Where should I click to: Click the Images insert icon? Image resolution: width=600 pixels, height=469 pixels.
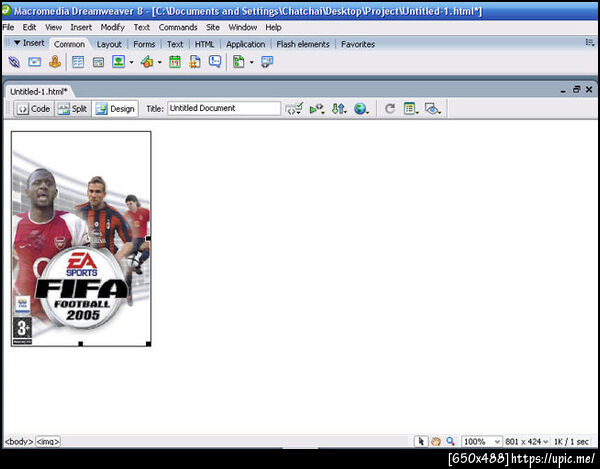tap(118, 62)
